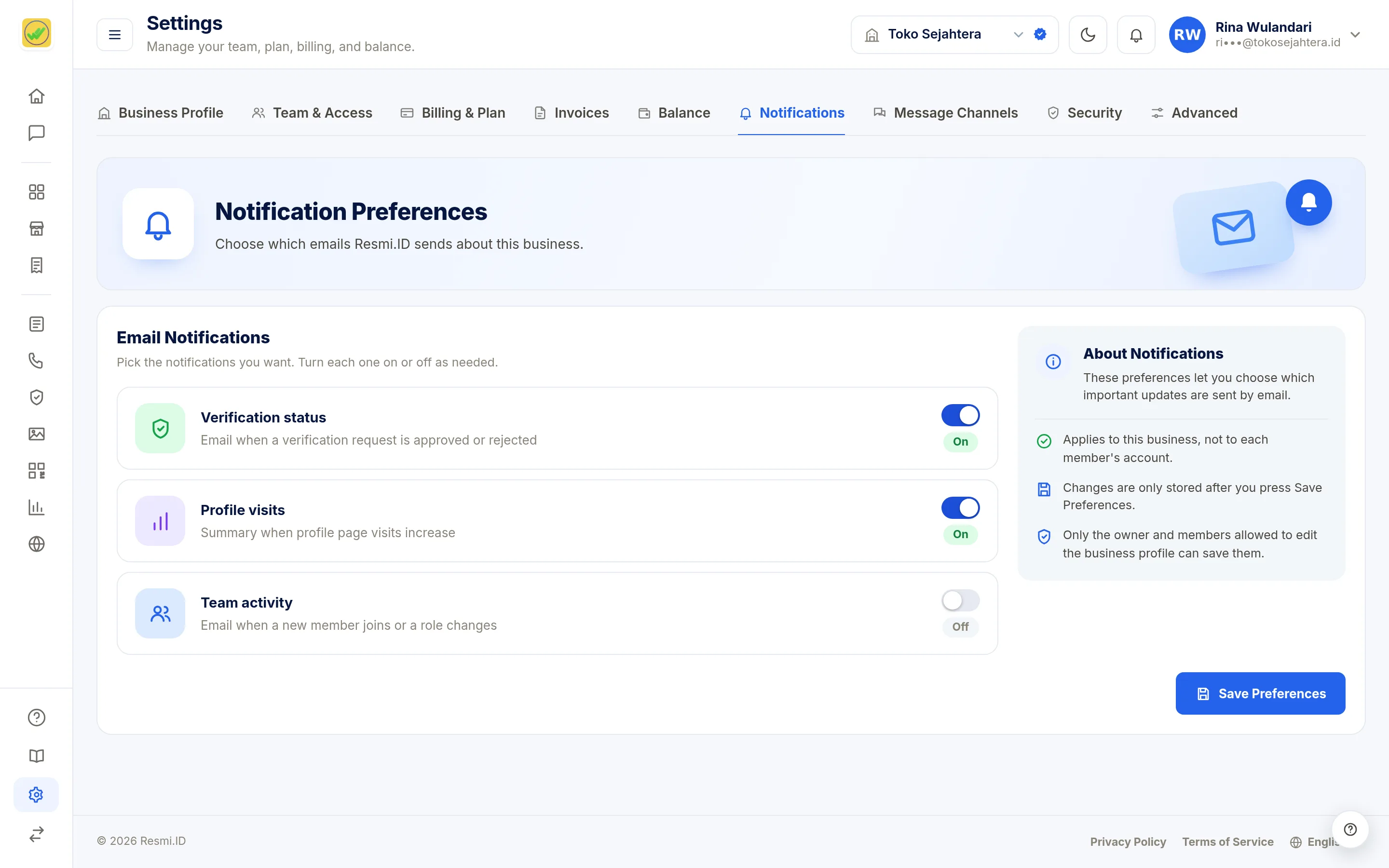Open the shield verification sidebar icon
The width and height of the screenshot is (1389, 868).
(x=36, y=397)
